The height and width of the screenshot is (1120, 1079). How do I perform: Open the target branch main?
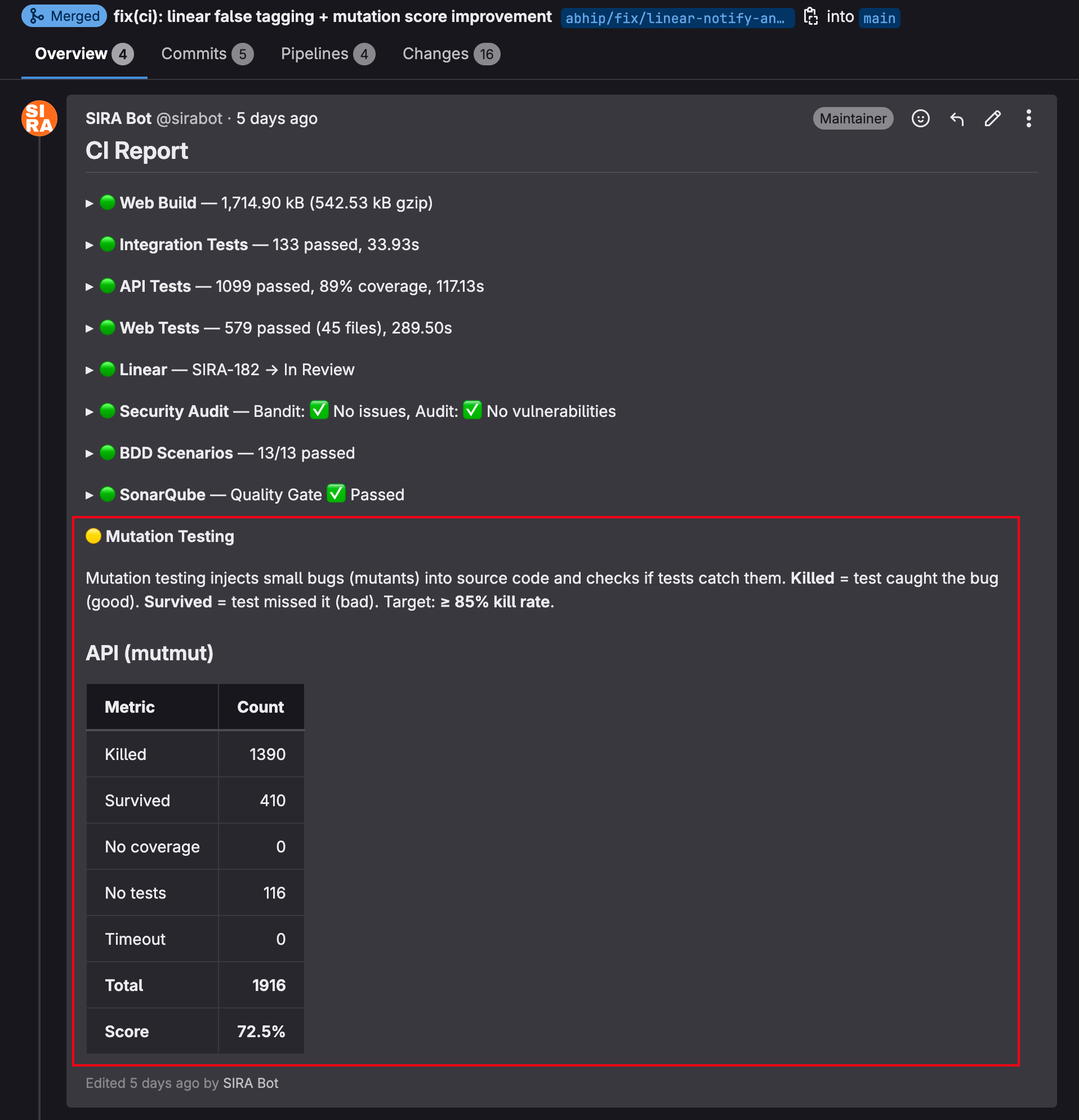pos(879,17)
